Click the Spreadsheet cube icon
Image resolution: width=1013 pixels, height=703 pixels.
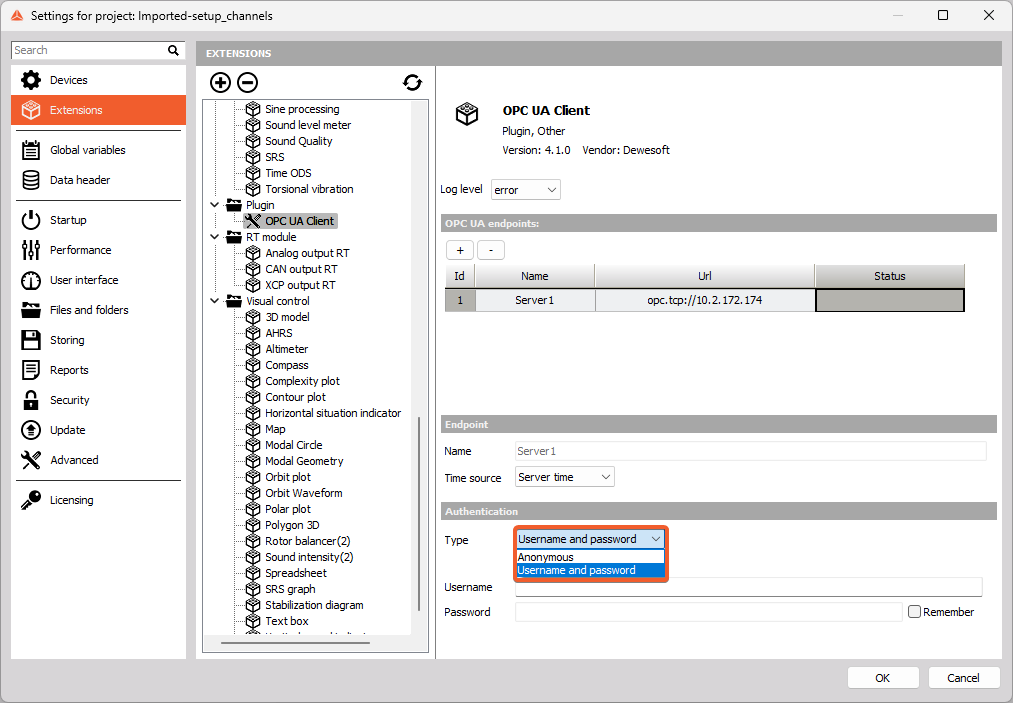coord(253,573)
